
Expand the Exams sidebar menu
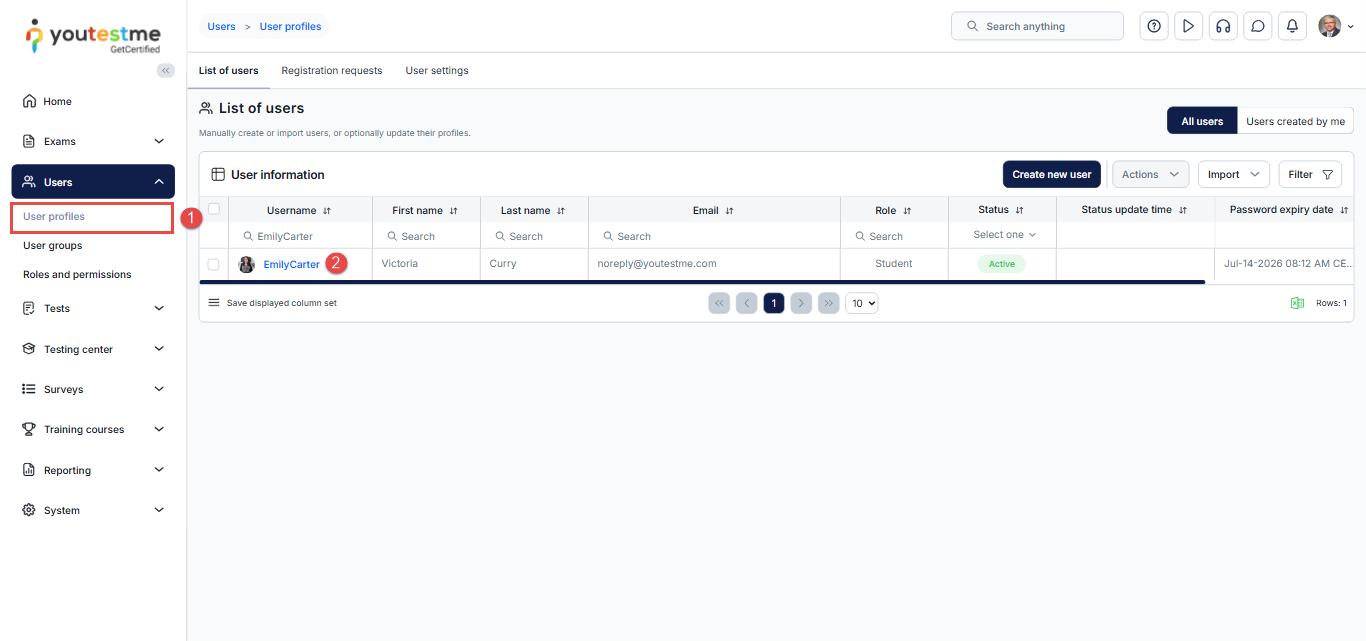pyautogui.click(x=93, y=141)
